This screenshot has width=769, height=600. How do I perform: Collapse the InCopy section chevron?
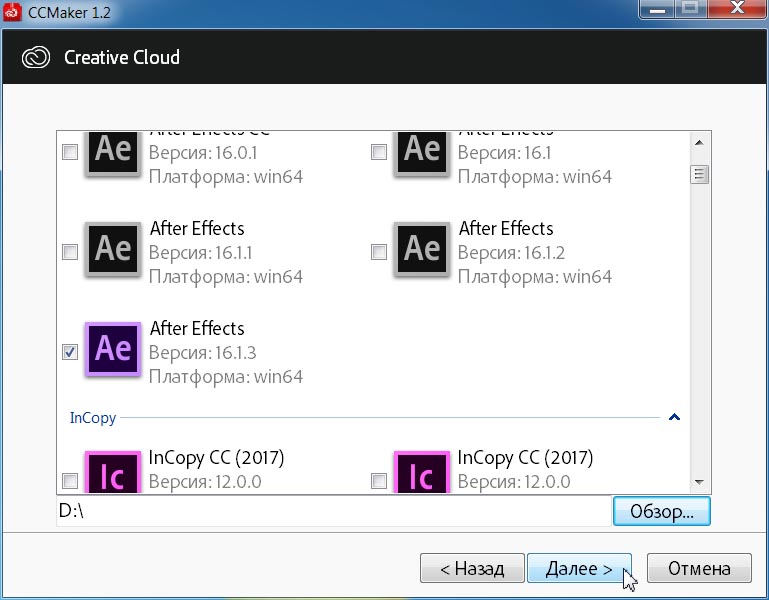674,417
